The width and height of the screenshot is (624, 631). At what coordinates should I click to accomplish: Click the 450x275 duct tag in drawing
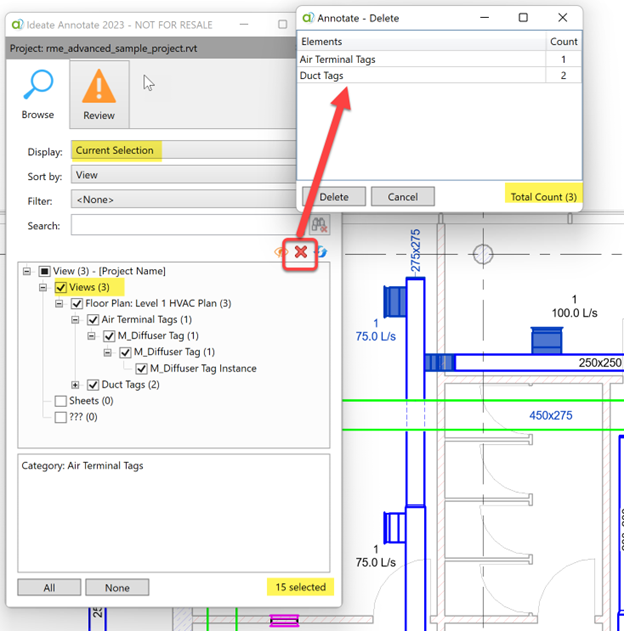pos(550,415)
